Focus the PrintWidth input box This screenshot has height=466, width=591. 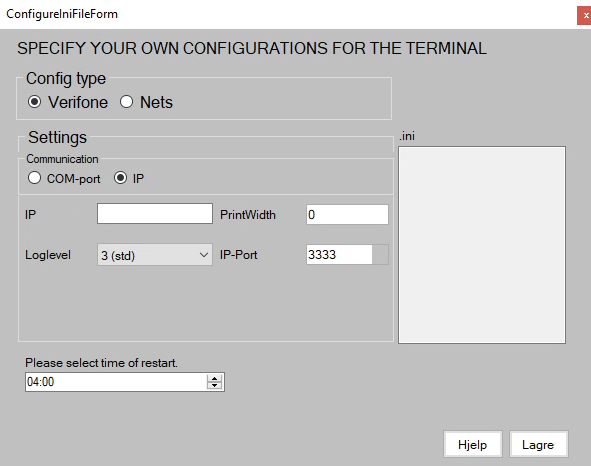pos(347,215)
